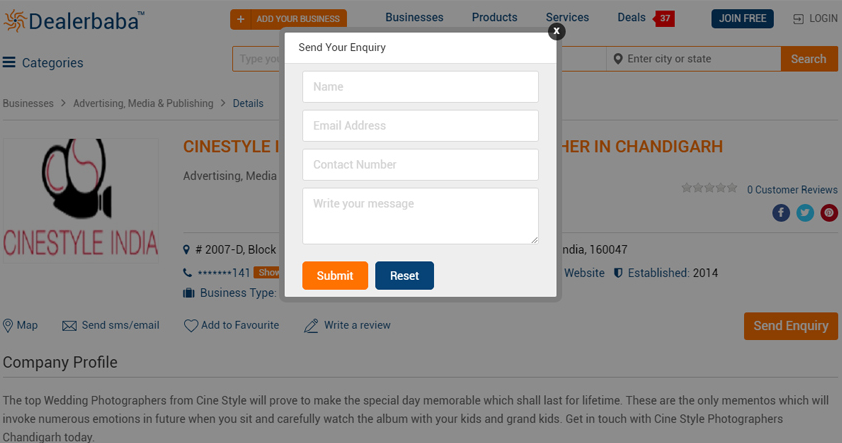Click into the Email Address field
Screen dimensions: 842x443
pos(420,126)
